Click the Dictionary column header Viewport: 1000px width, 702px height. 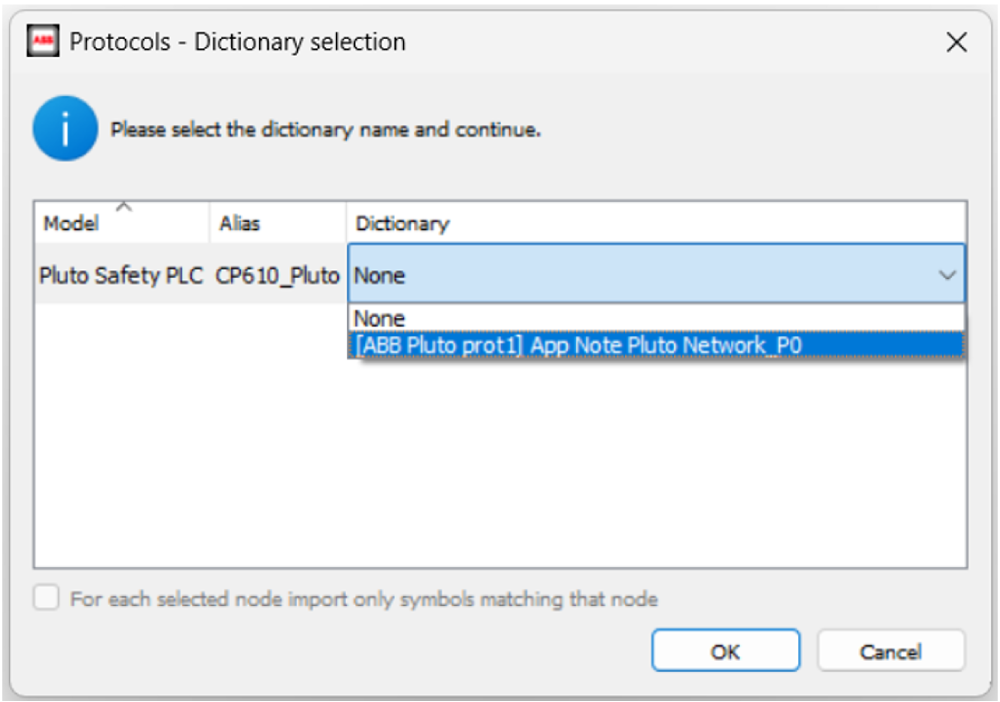(x=656, y=223)
